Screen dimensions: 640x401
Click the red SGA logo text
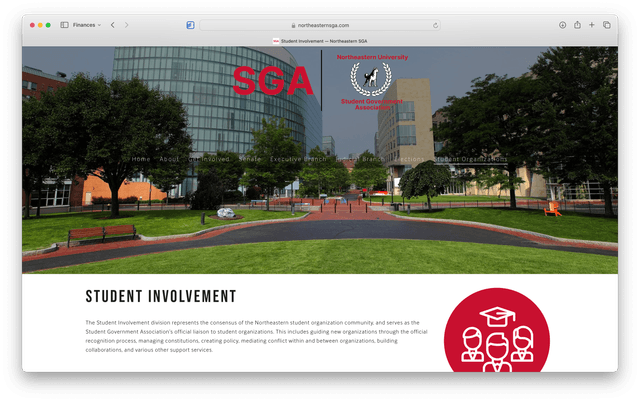tap(273, 81)
